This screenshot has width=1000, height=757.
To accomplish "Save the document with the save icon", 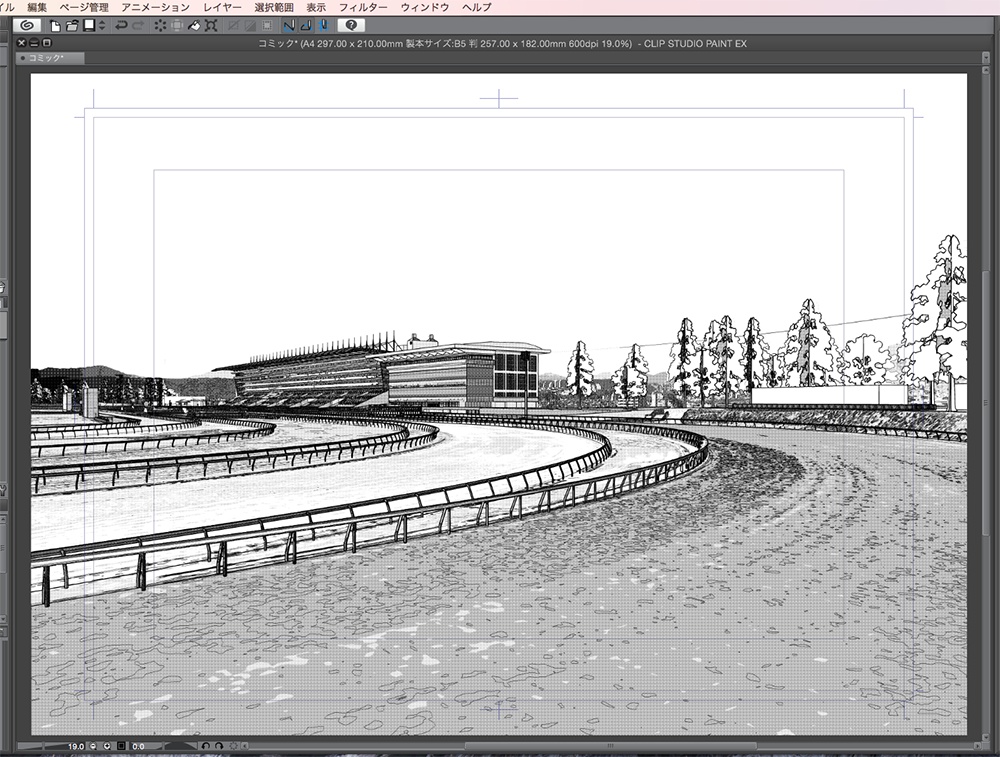I will coord(86,27).
